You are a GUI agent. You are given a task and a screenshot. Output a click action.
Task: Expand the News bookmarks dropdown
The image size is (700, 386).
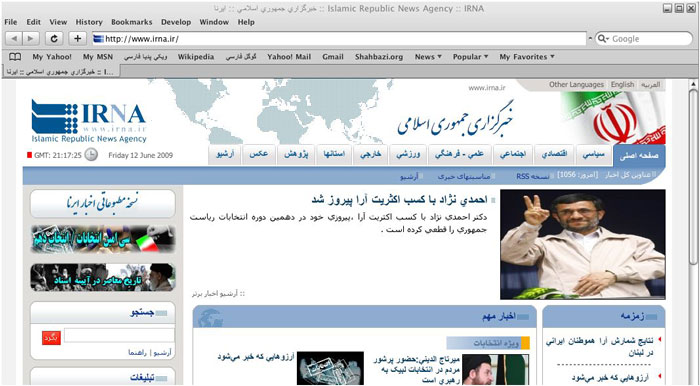click(428, 57)
